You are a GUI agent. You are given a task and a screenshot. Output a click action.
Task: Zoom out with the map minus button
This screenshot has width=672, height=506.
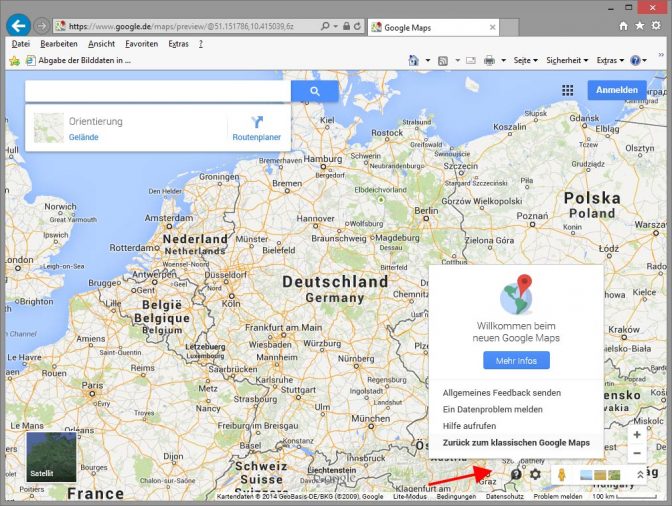point(637,453)
